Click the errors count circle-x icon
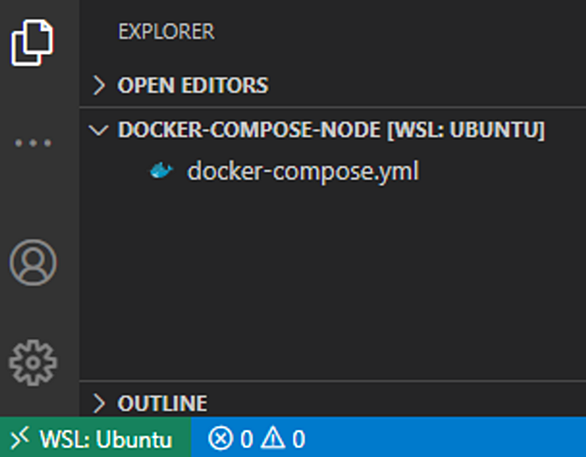 click(220, 438)
